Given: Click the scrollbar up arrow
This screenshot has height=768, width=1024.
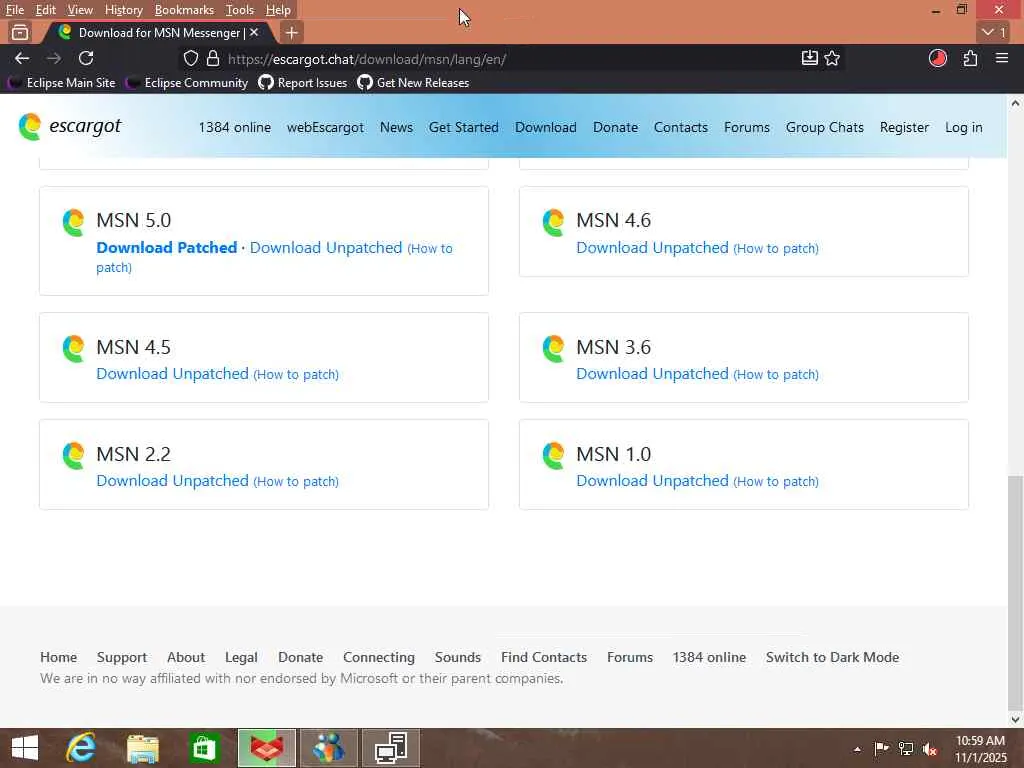Looking at the screenshot, I should [1016, 103].
